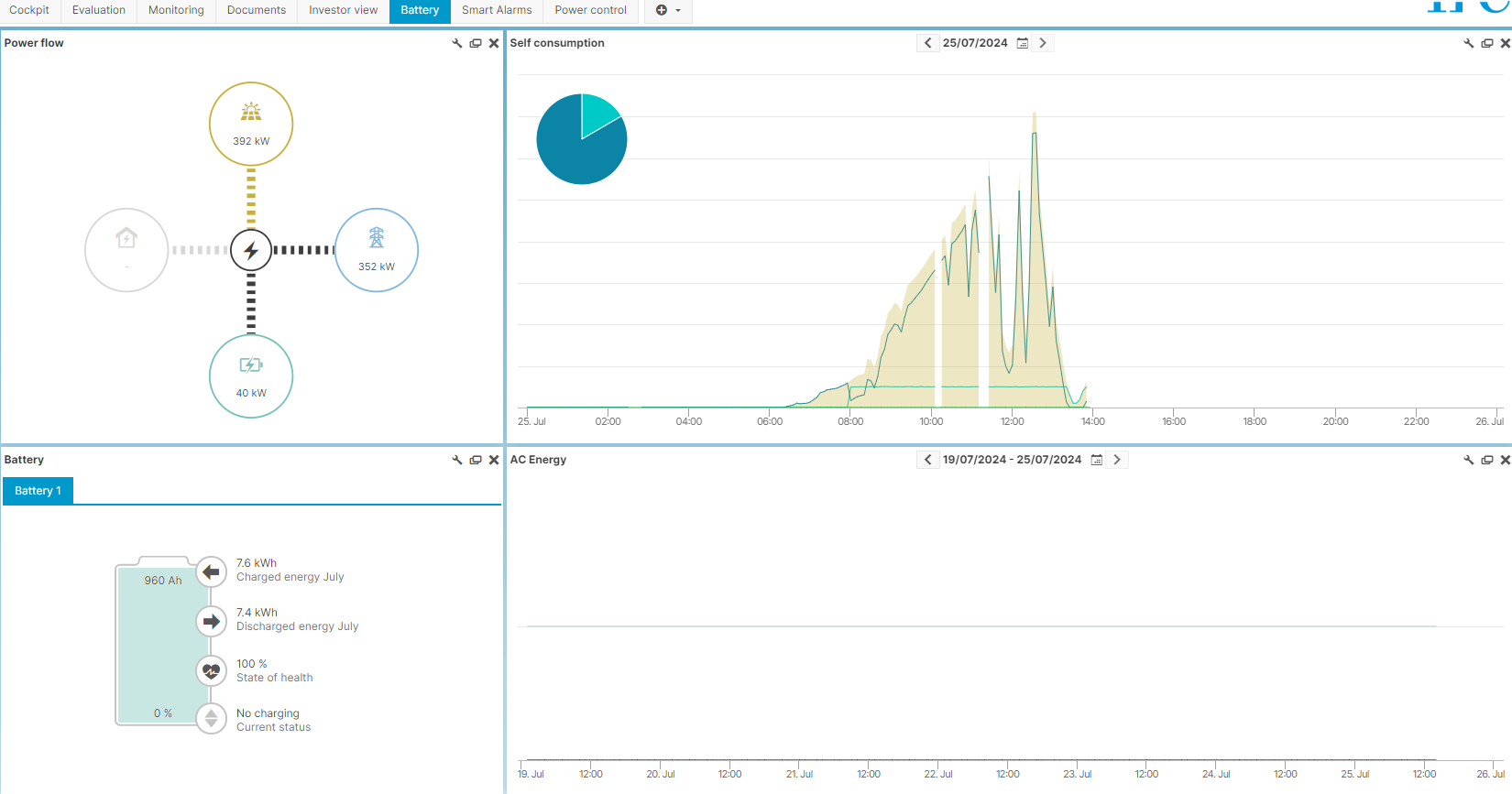Open the Cockpit tab
This screenshot has width=1512, height=794.
pyautogui.click(x=29, y=10)
